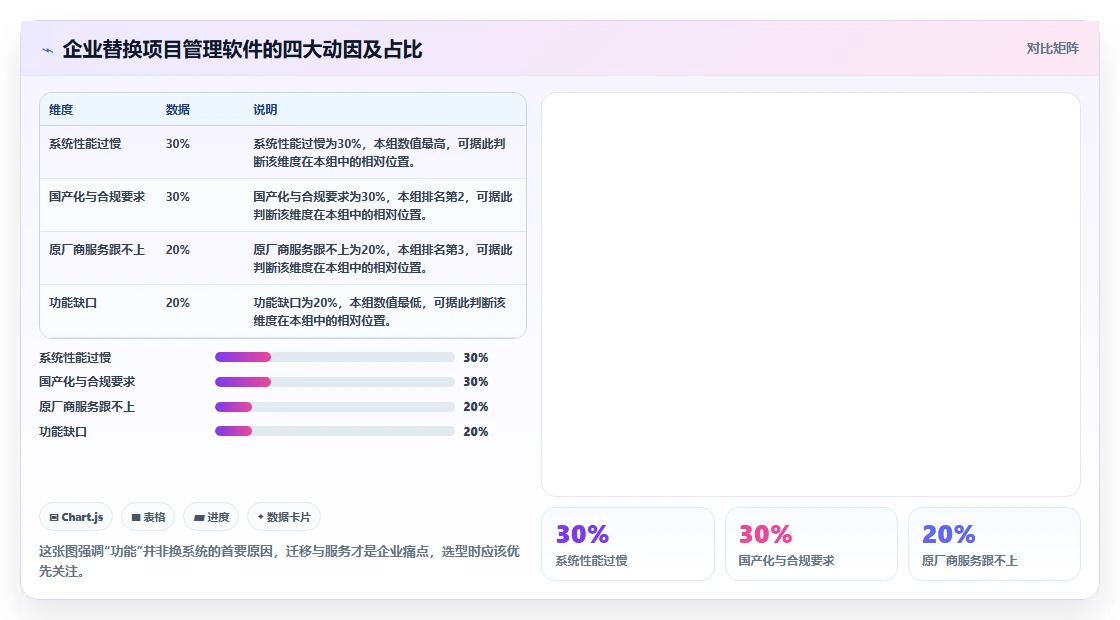The height and width of the screenshot is (620, 1120).
Task: Click the 30% data cell in 国产化与合规要求 row
Action: (178, 196)
